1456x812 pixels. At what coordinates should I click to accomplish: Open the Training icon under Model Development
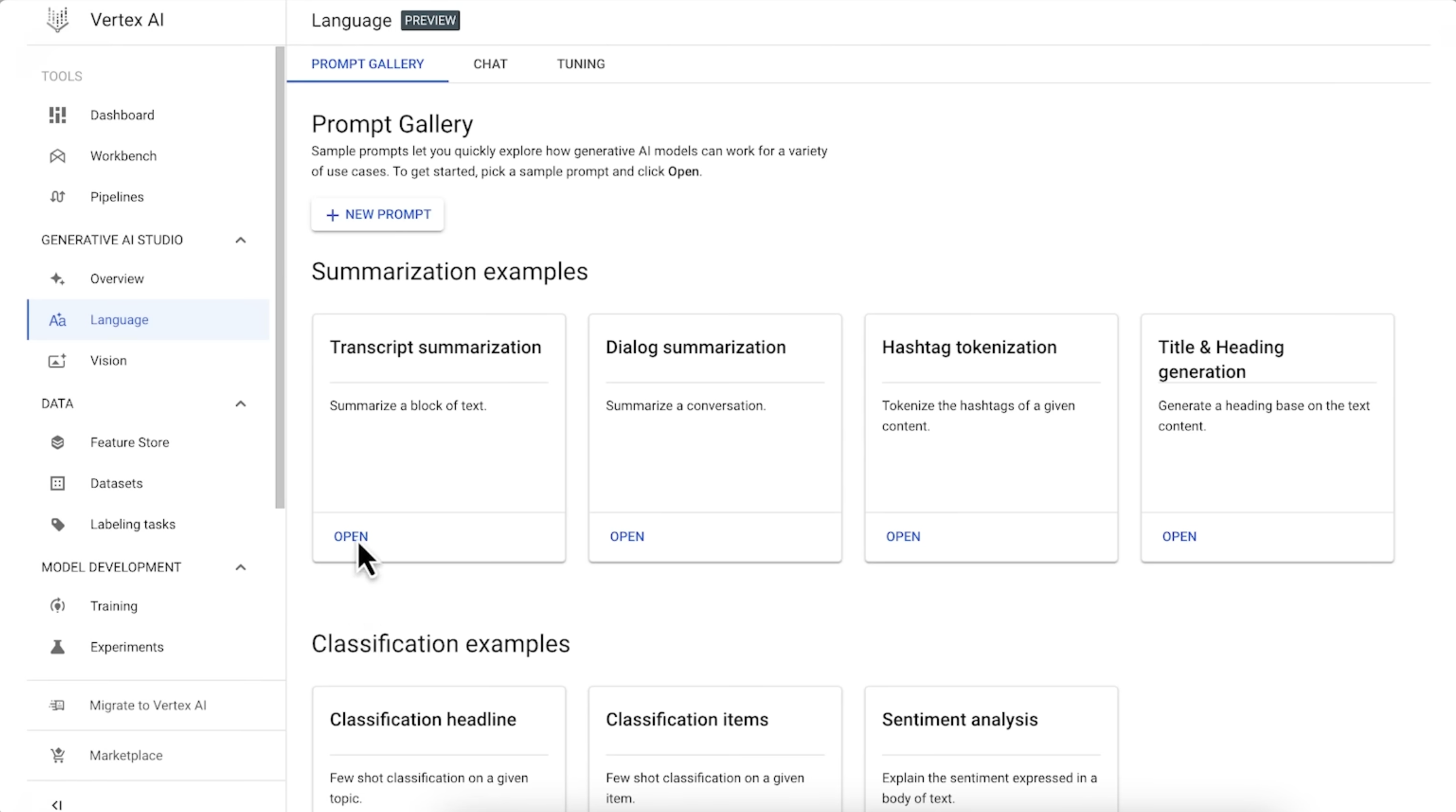tap(57, 606)
